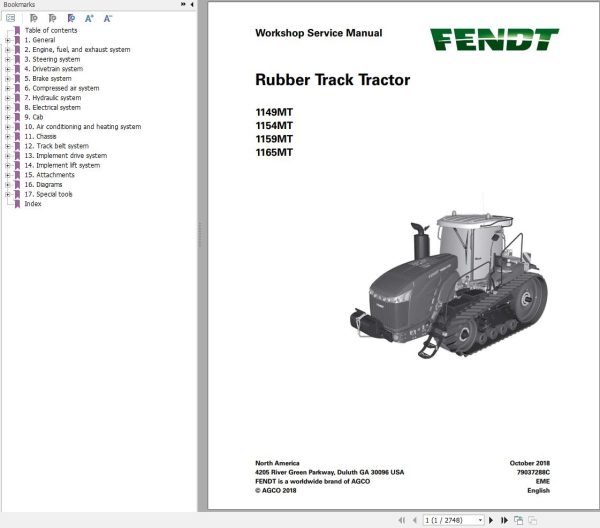Expand the '14. Implement lift system' bookmark

[8, 165]
